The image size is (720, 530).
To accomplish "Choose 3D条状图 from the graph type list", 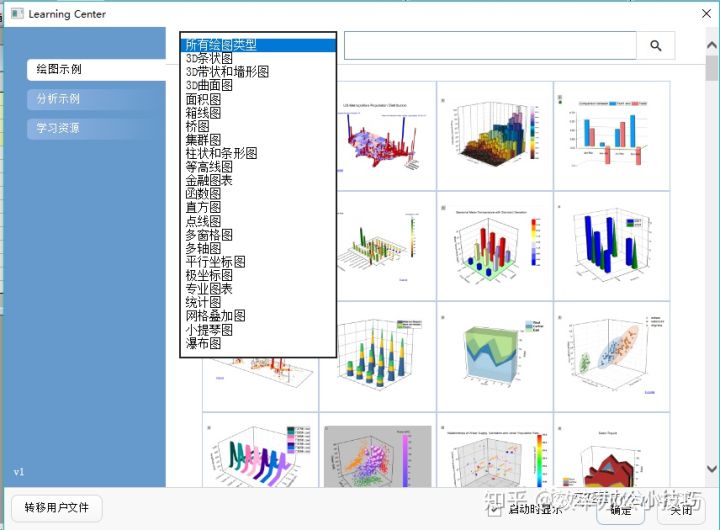I will click(209, 59).
